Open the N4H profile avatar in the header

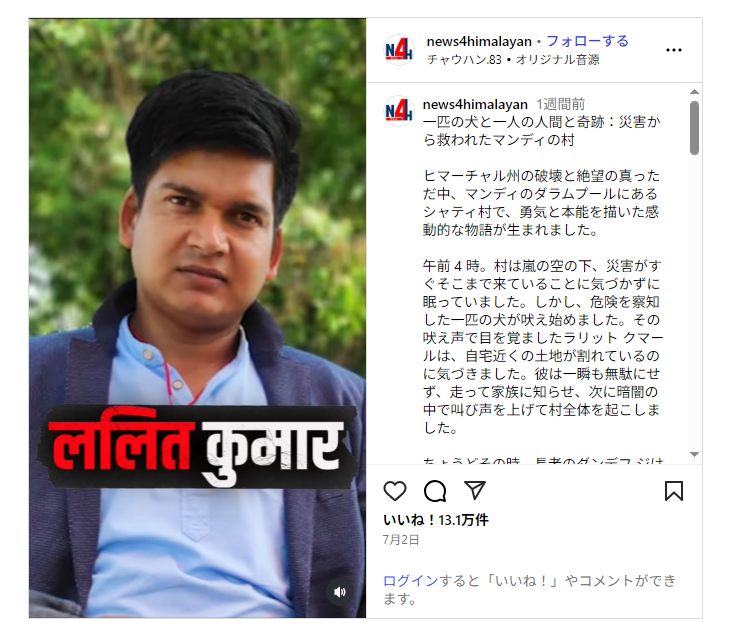click(399, 50)
